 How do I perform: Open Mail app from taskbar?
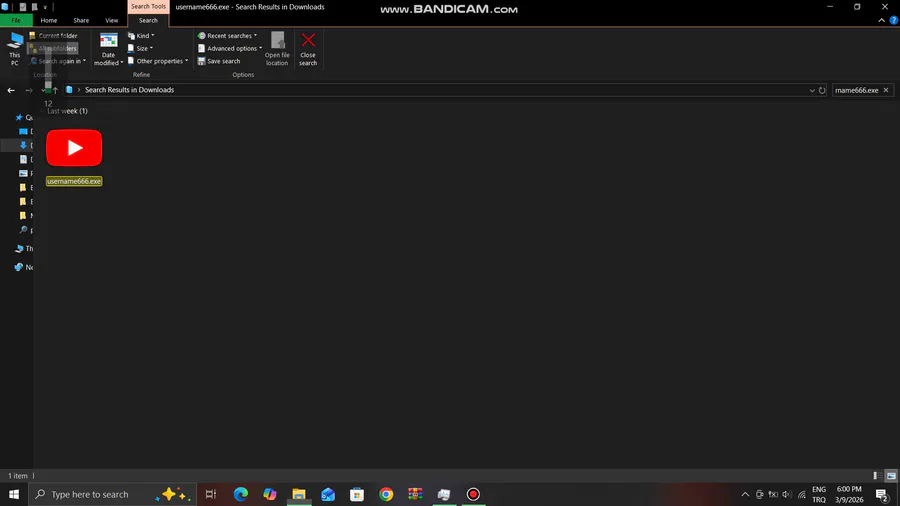tap(328, 494)
